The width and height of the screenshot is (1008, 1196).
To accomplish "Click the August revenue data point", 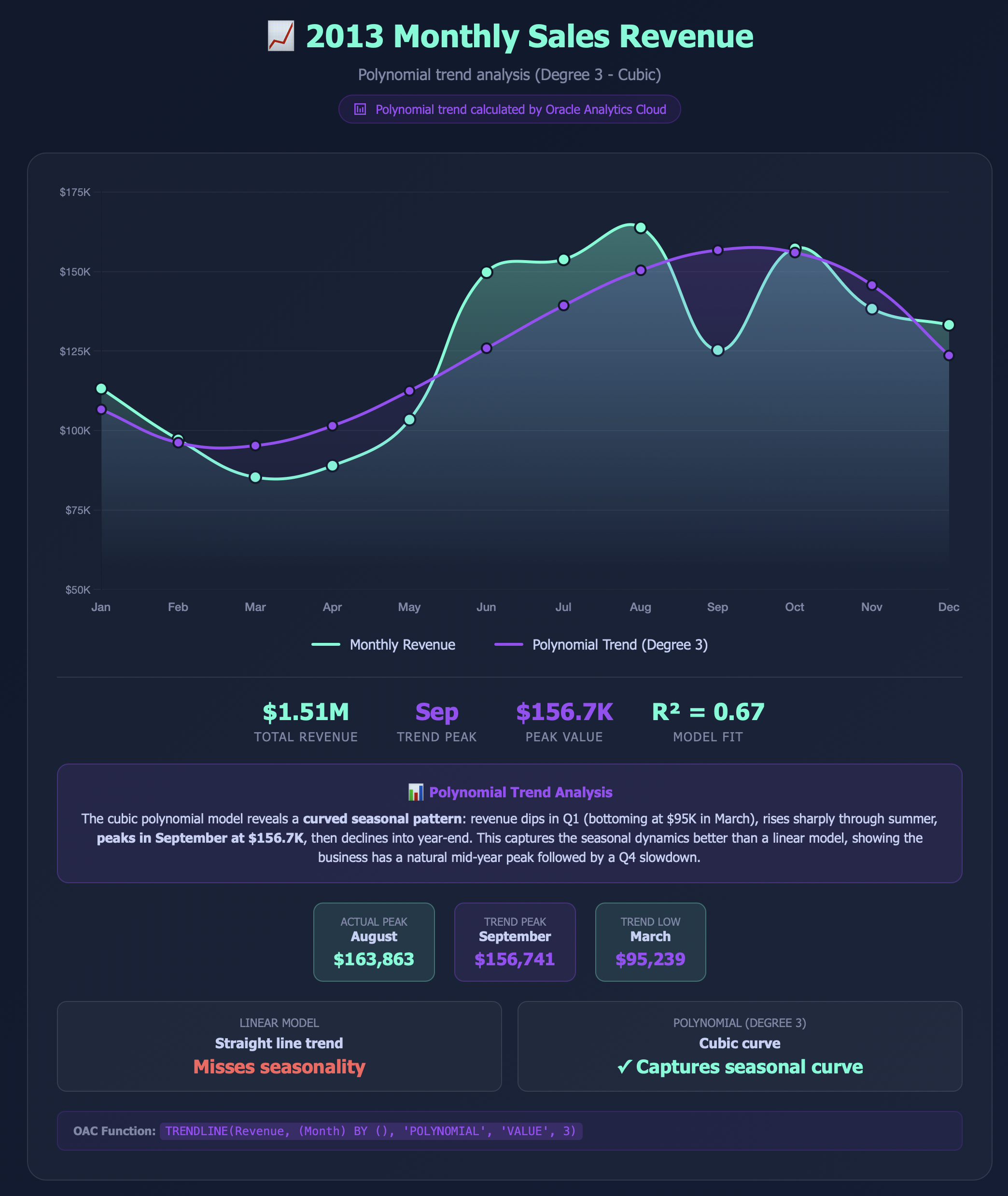I will pyautogui.click(x=641, y=228).
